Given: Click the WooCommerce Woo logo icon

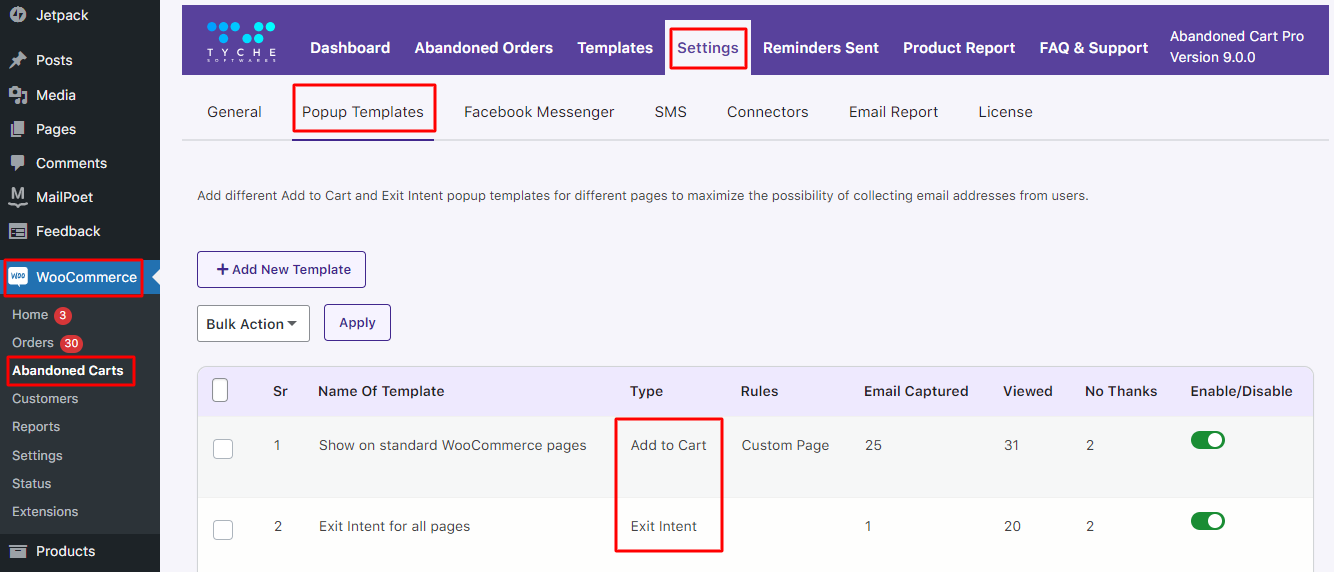Looking at the screenshot, I should pos(18,277).
